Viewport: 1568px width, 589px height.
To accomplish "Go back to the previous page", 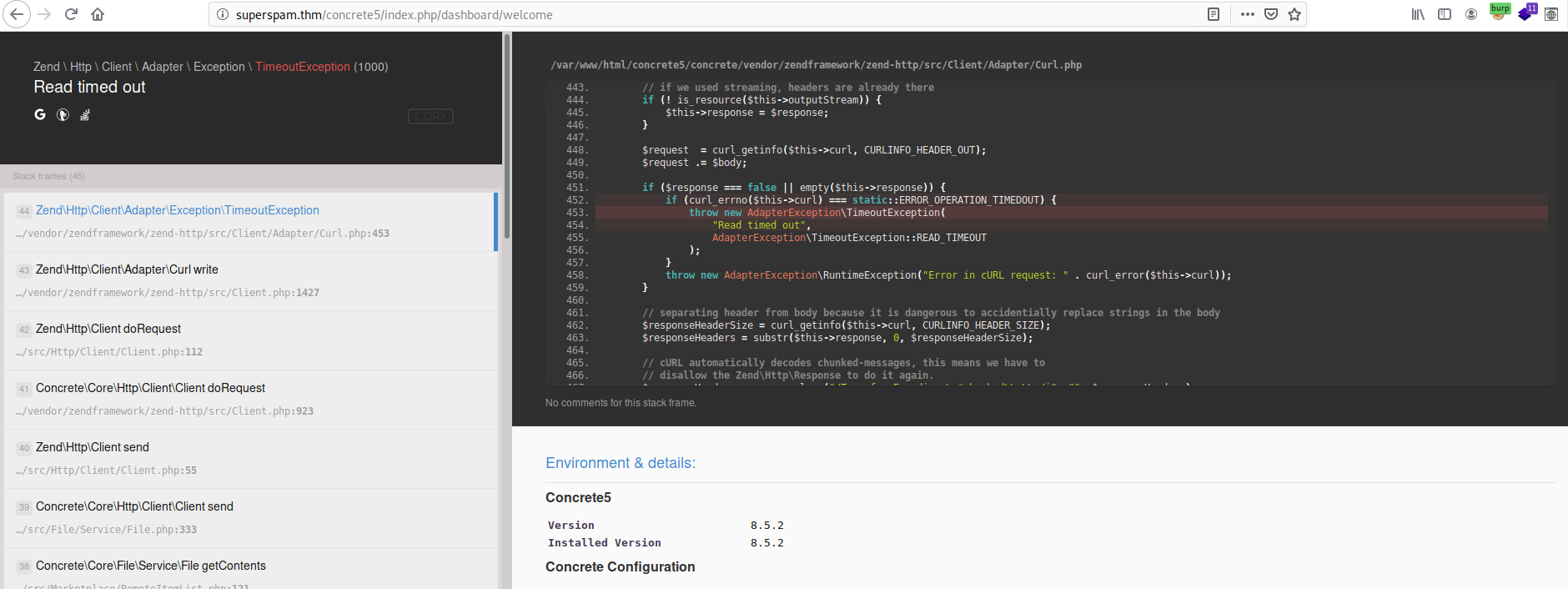I will coord(17,14).
